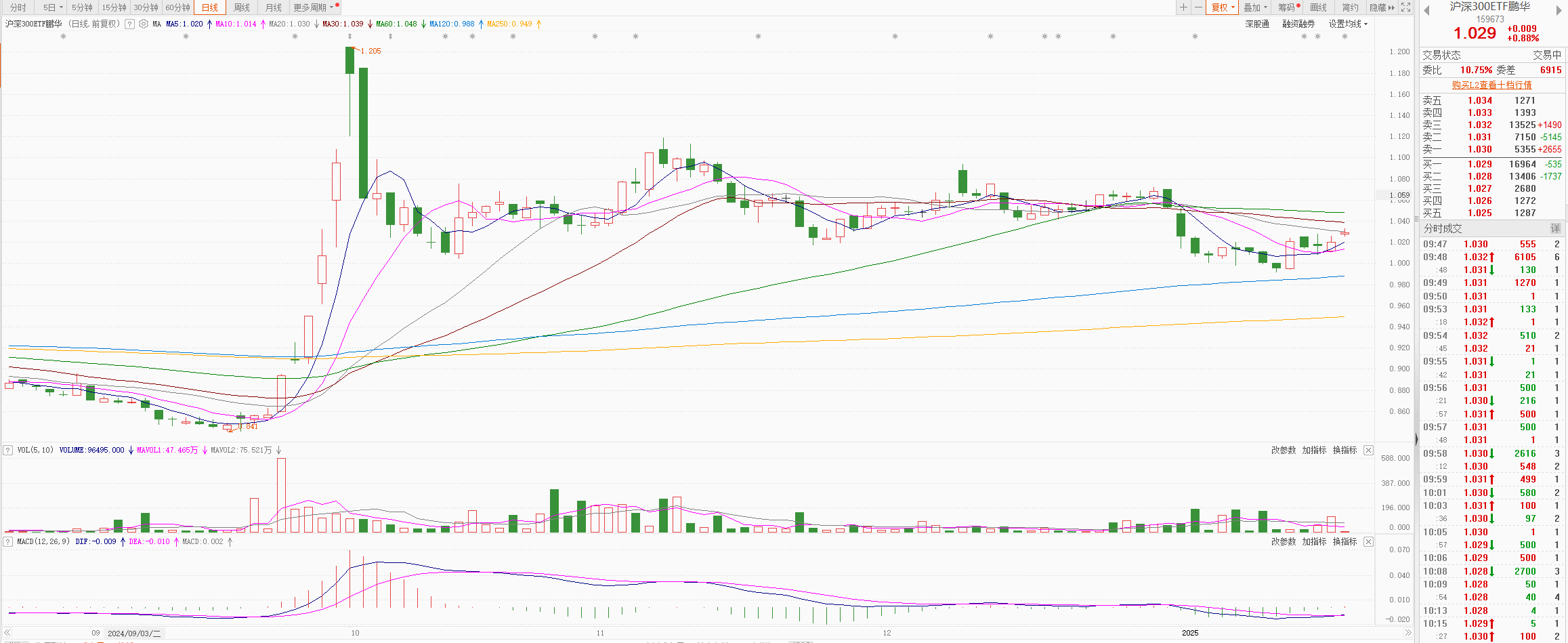
Task: Switch to 30分钟 tab
Action: click(x=146, y=7)
